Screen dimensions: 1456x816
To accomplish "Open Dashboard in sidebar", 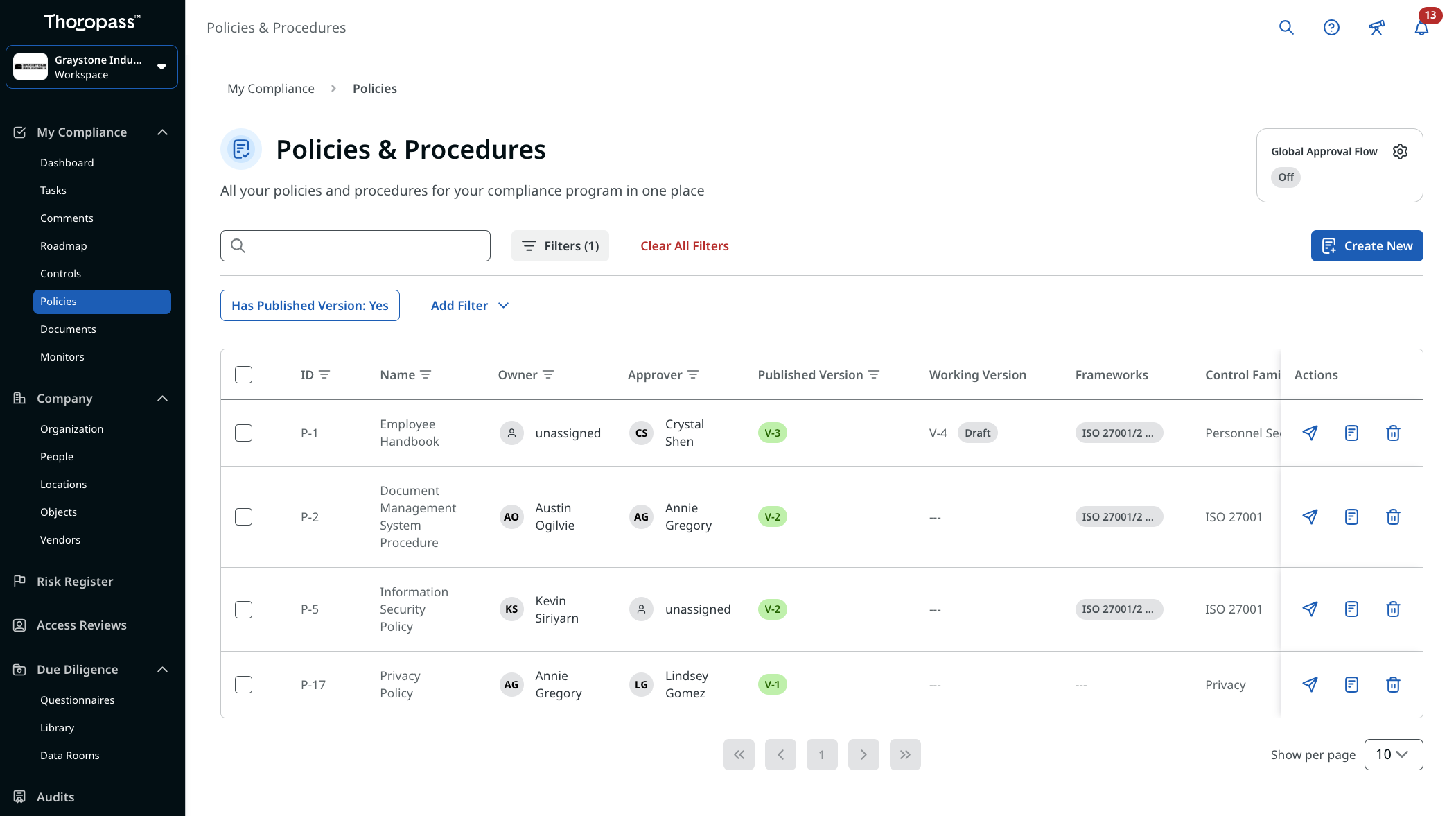I will coord(67,163).
